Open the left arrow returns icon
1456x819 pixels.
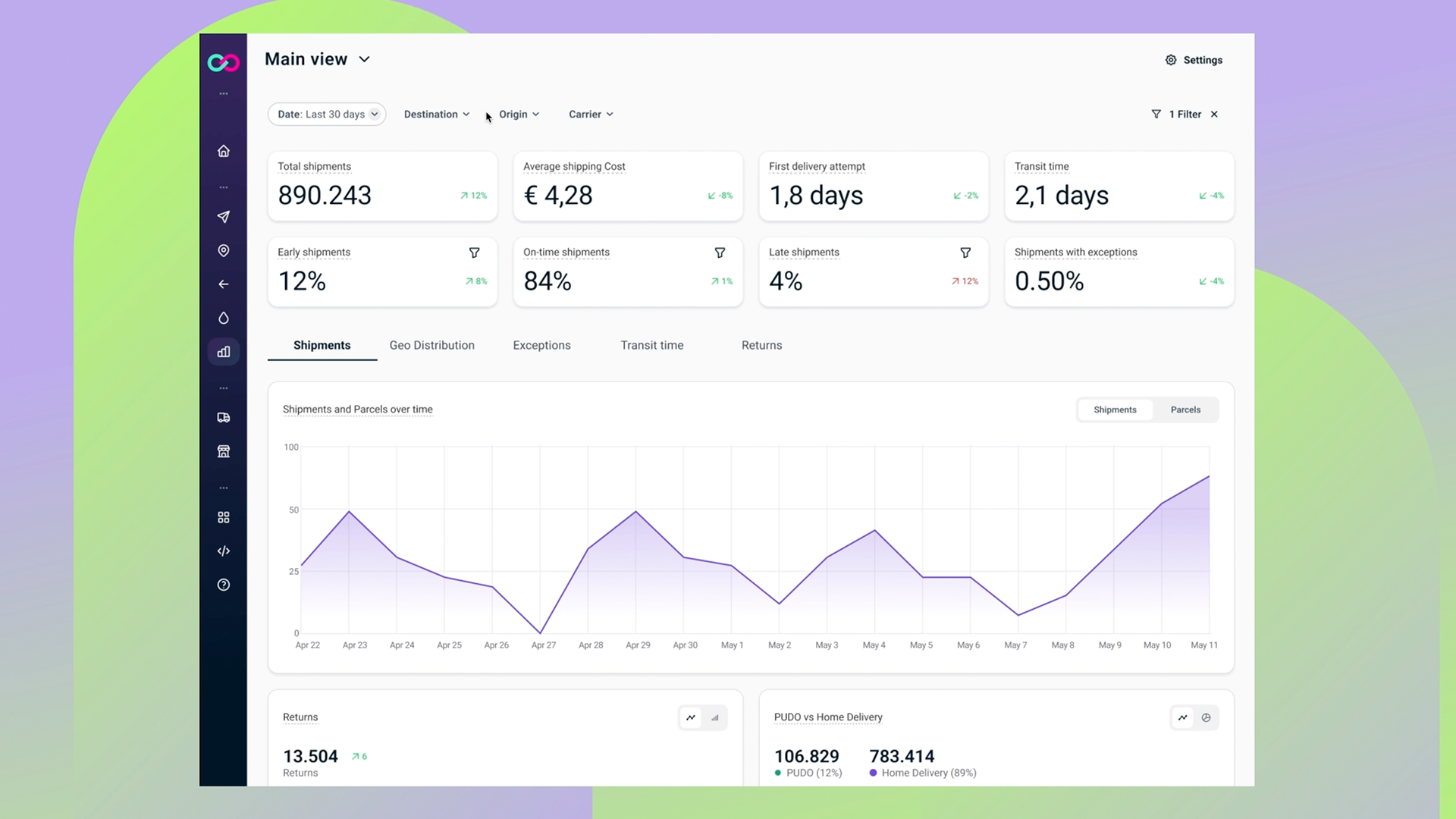pyautogui.click(x=223, y=284)
